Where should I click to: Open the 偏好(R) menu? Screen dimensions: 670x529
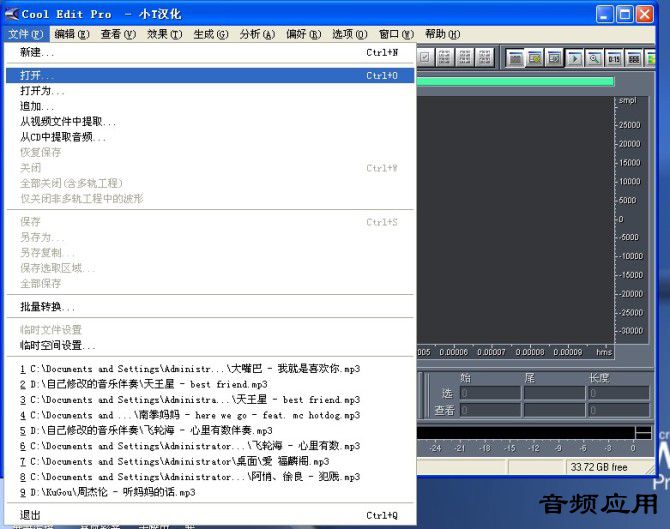[303, 34]
